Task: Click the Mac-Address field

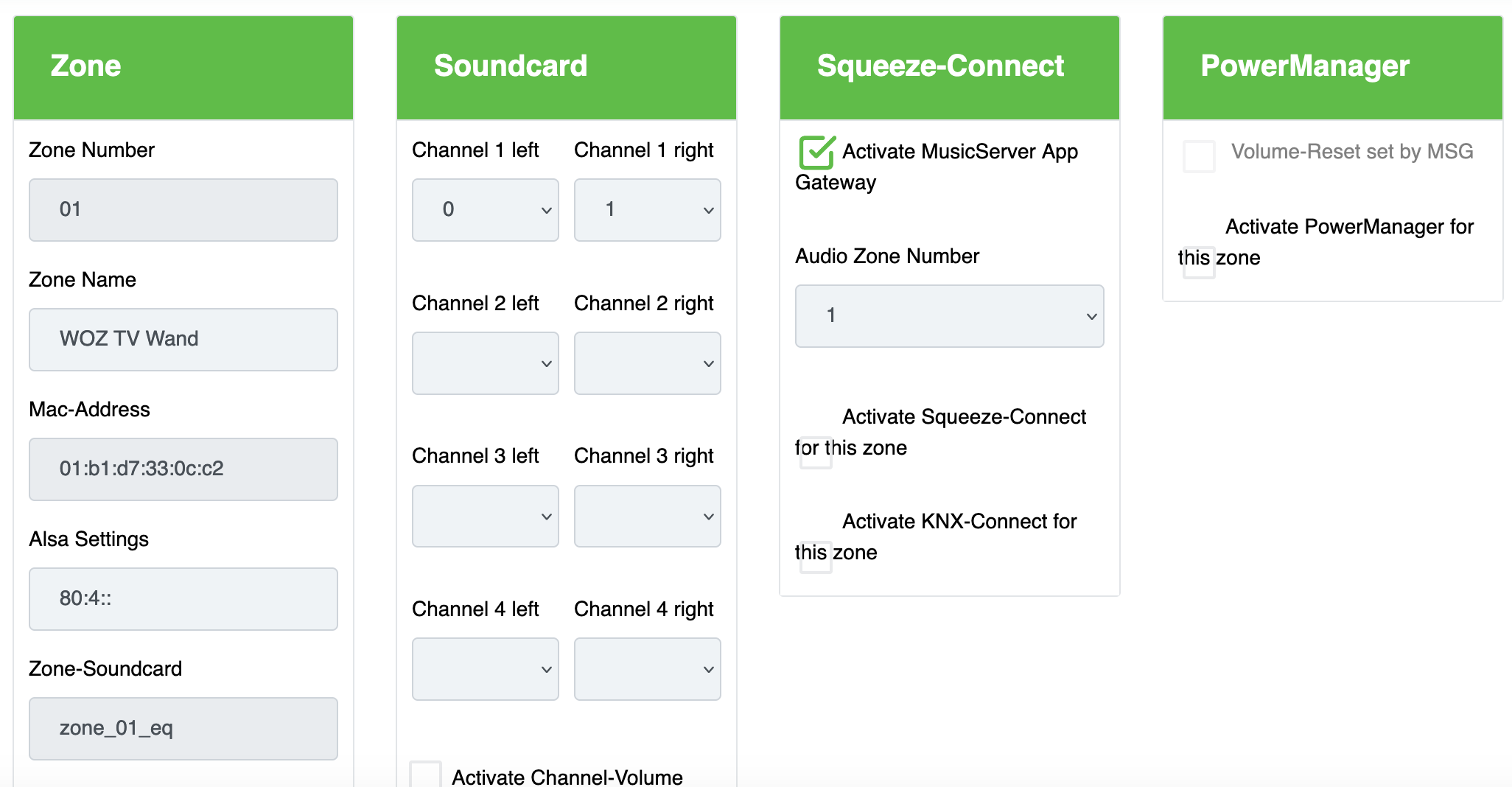Action: (183, 469)
